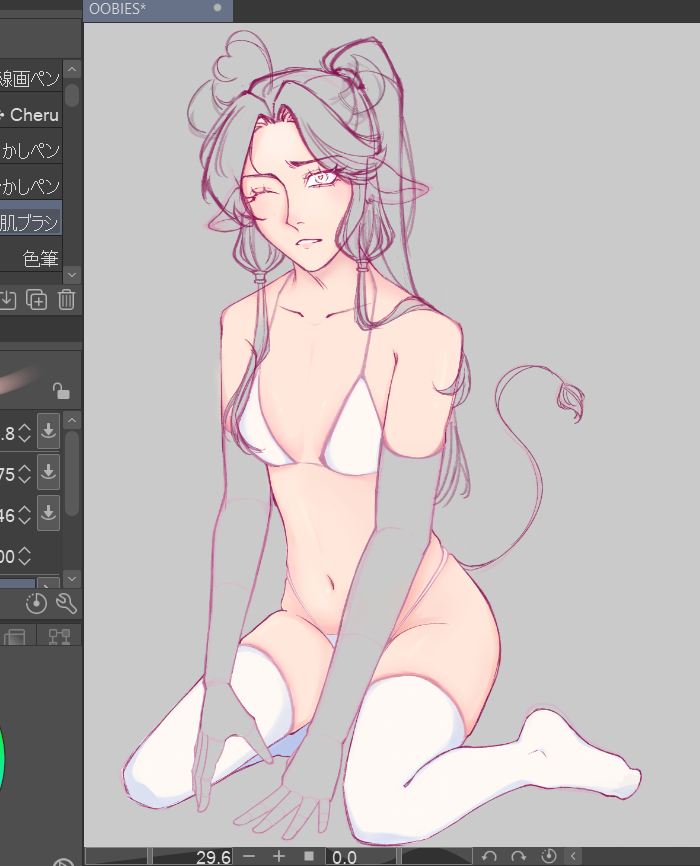The width and height of the screenshot is (700, 866).
Task: Reset tool properties with the circular reset icon
Action: tap(36, 603)
